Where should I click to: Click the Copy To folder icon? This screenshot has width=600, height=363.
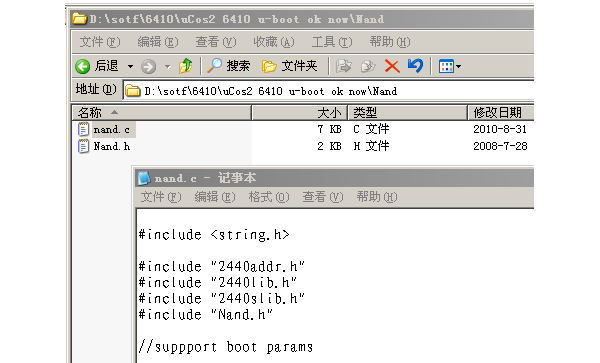point(368,66)
